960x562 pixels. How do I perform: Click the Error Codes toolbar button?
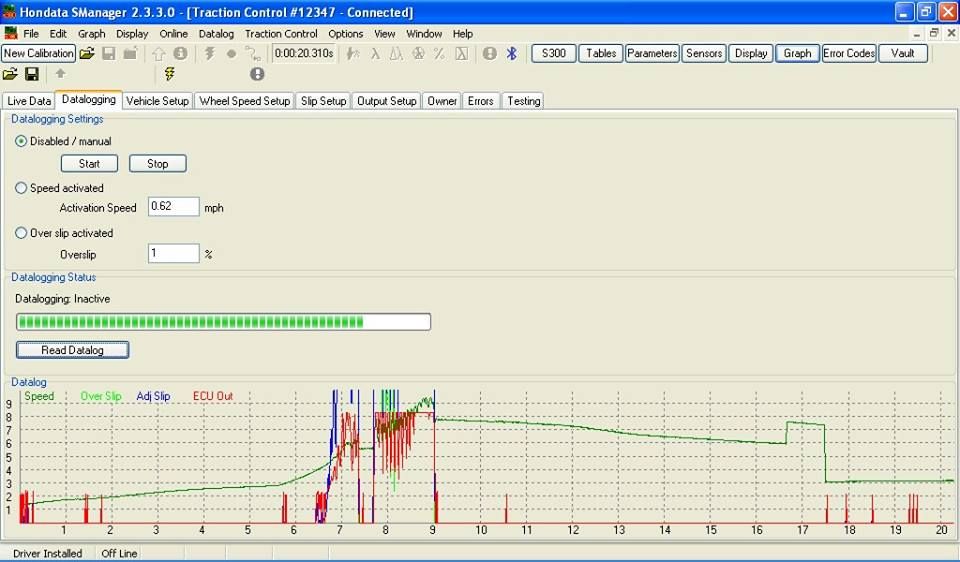click(849, 53)
